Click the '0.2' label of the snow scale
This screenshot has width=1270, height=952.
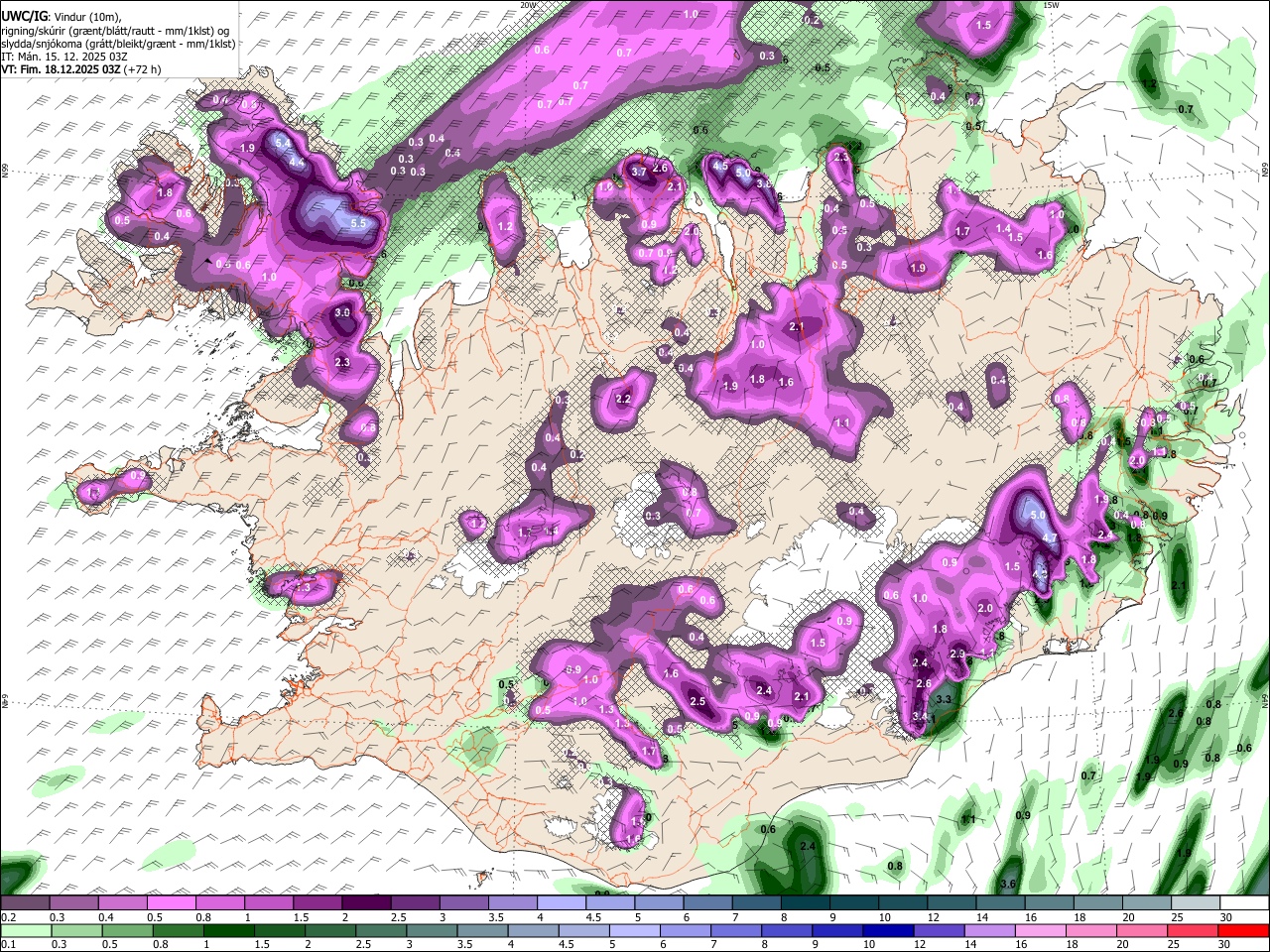coord(8,916)
